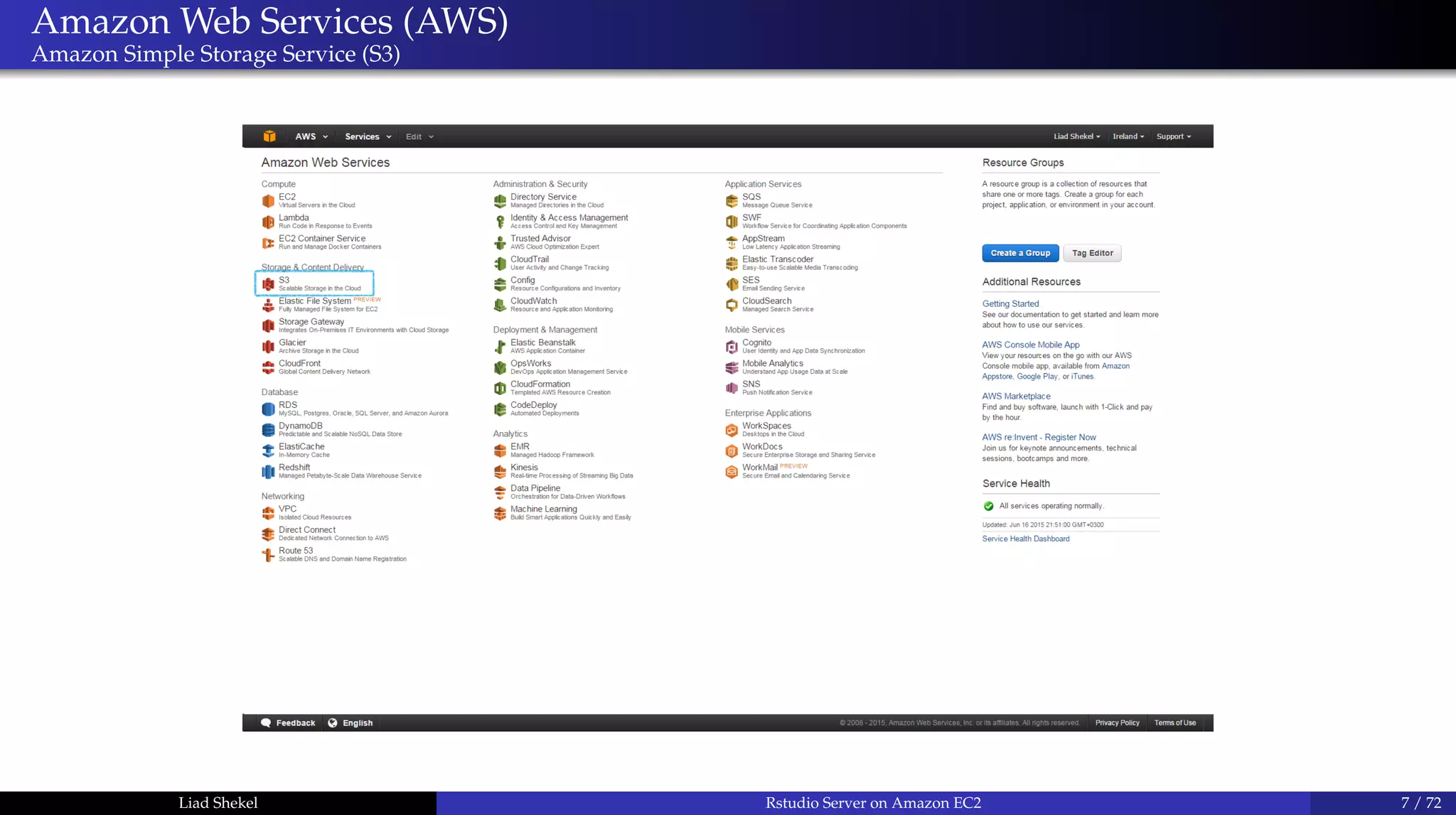The height and width of the screenshot is (815, 1456).
Task: Open the Redshift icon
Action: (x=268, y=471)
